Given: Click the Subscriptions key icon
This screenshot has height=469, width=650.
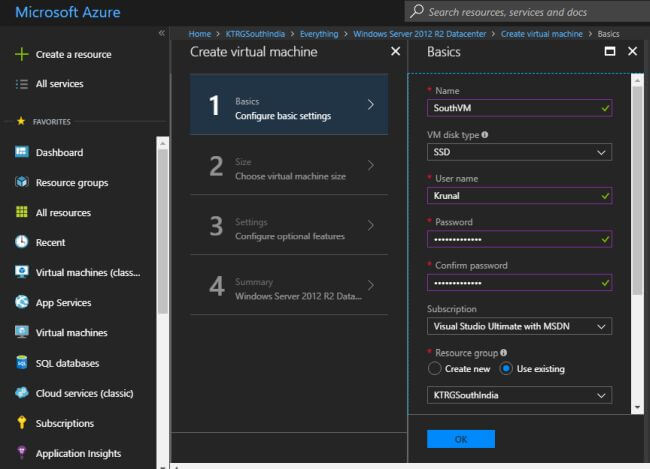Looking at the screenshot, I should click(x=22, y=423).
